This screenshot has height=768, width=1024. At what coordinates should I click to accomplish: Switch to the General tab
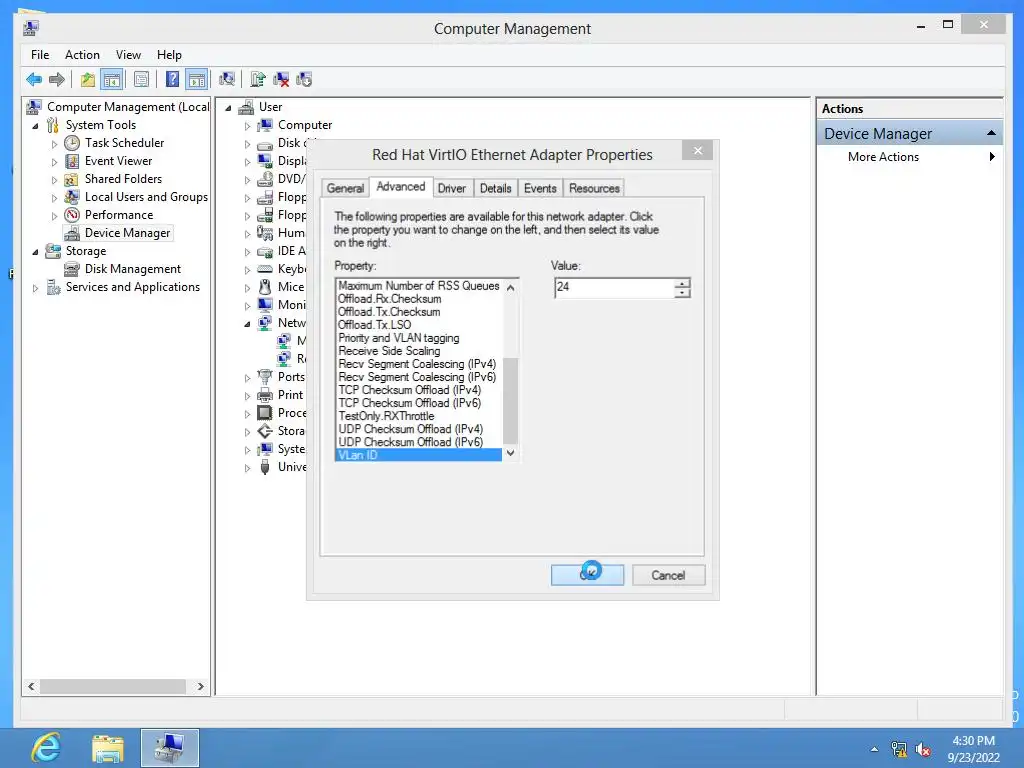tap(345, 189)
